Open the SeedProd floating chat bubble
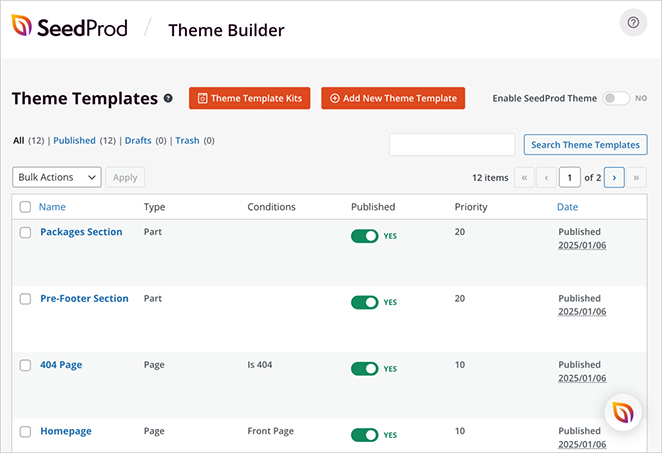 point(624,412)
